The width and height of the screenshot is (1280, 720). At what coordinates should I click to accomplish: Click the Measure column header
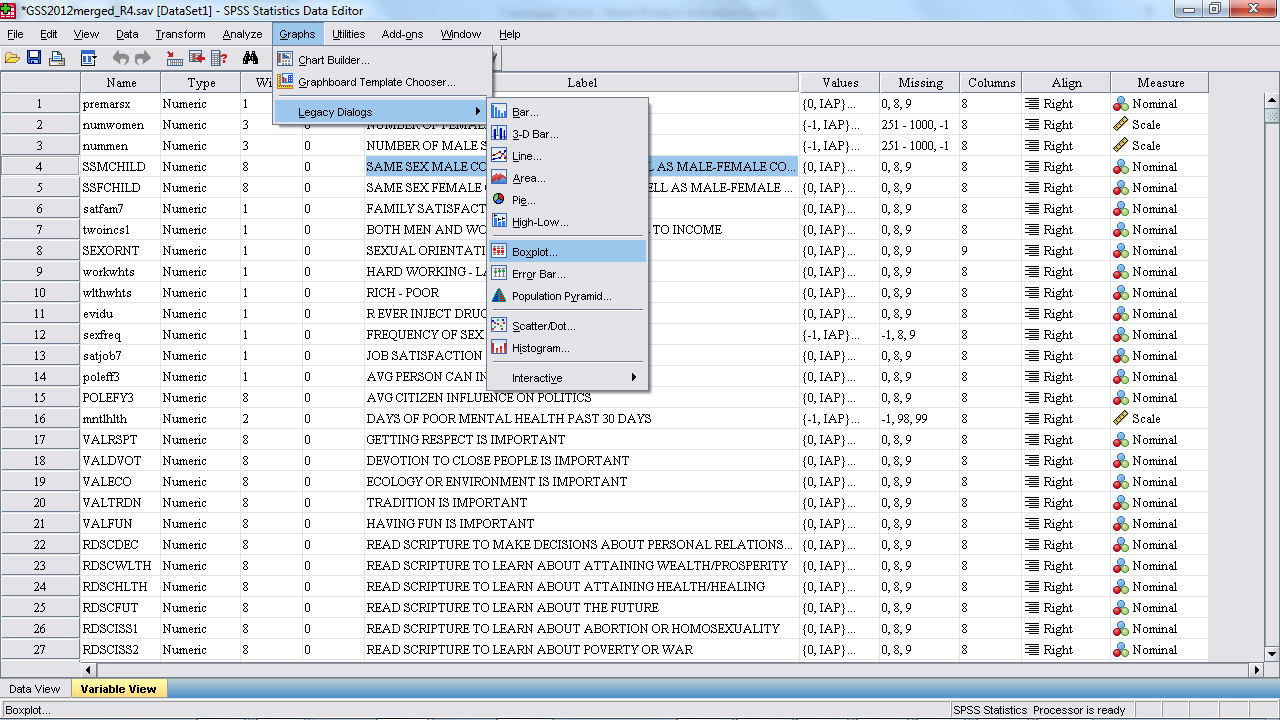tap(1160, 83)
